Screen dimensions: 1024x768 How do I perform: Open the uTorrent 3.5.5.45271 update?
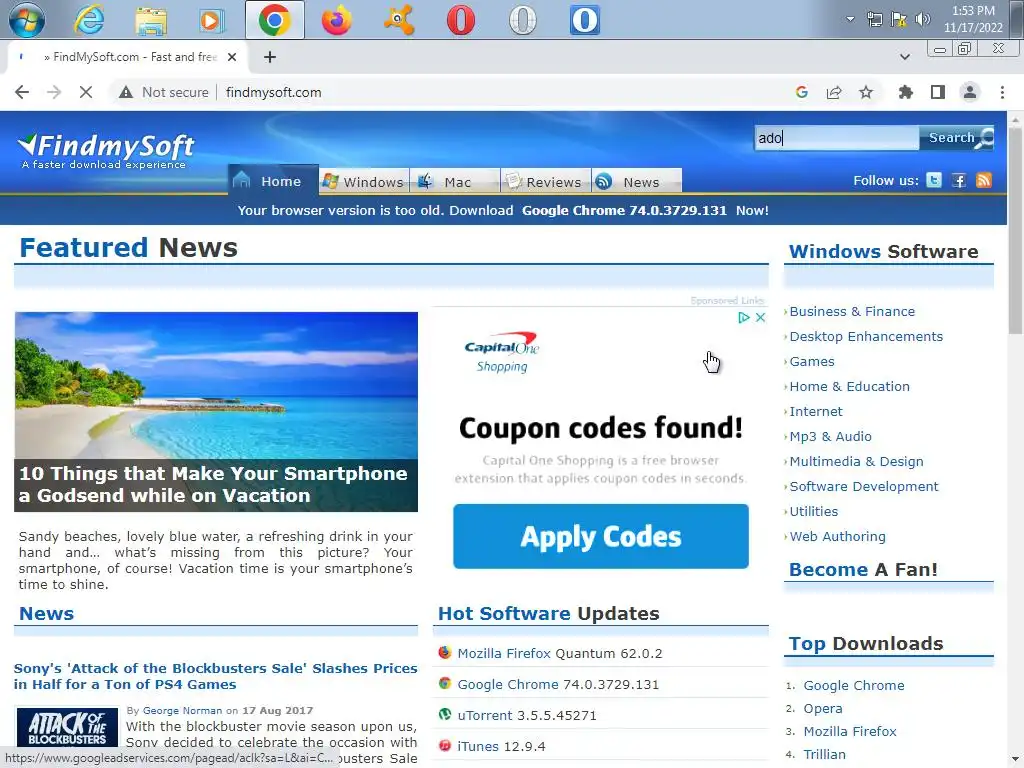point(526,715)
